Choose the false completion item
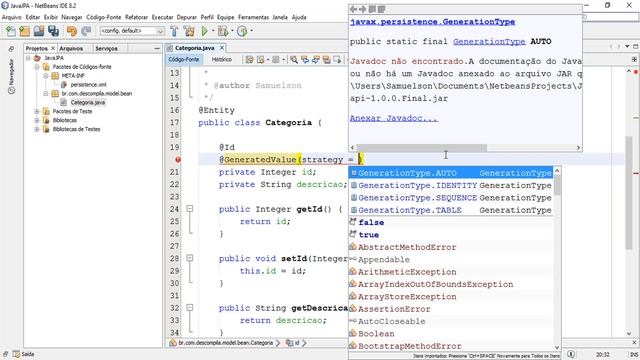640x360 pixels. click(x=451, y=222)
